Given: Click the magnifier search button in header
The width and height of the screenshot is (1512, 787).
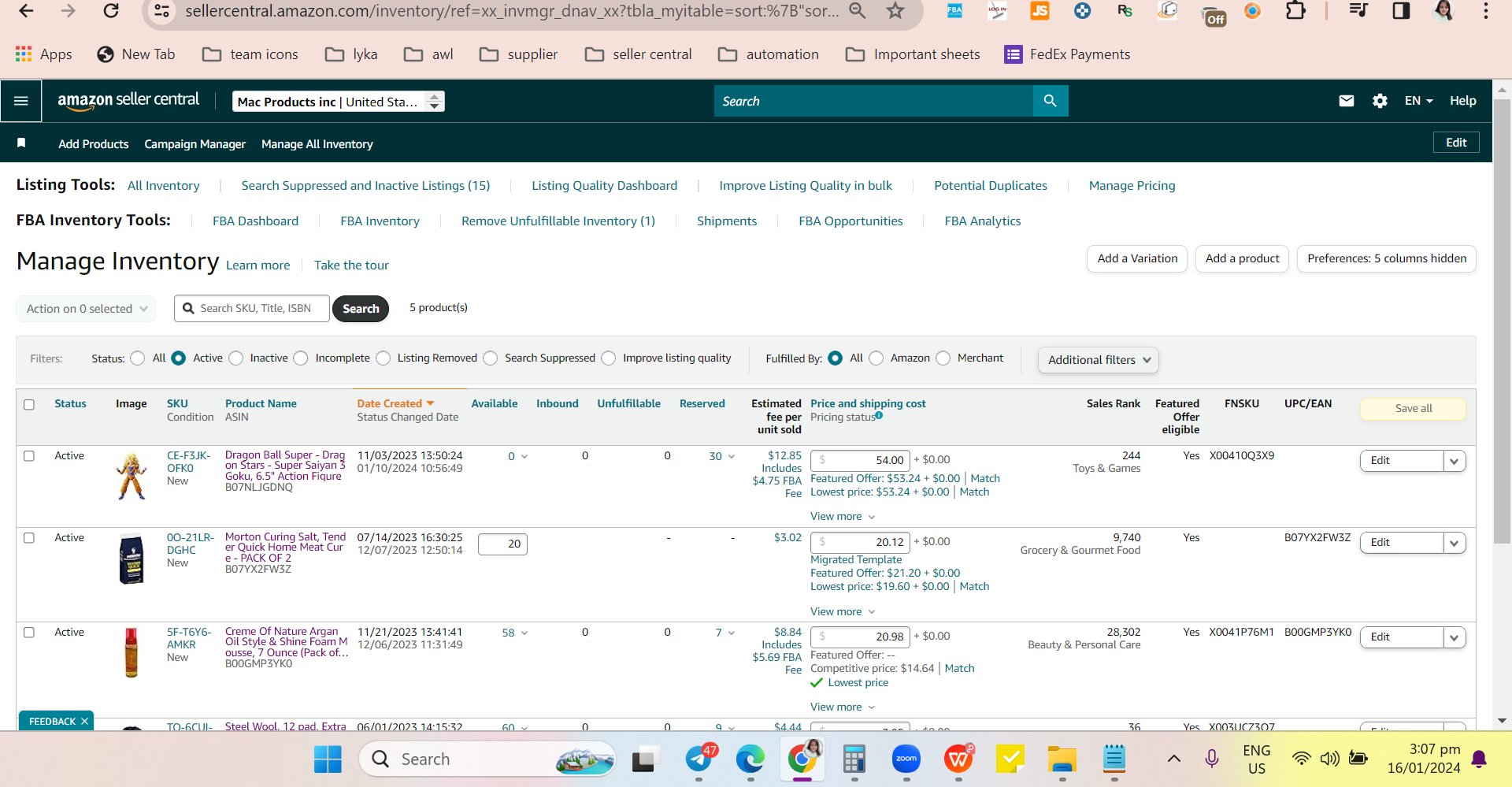Looking at the screenshot, I should 1050,101.
